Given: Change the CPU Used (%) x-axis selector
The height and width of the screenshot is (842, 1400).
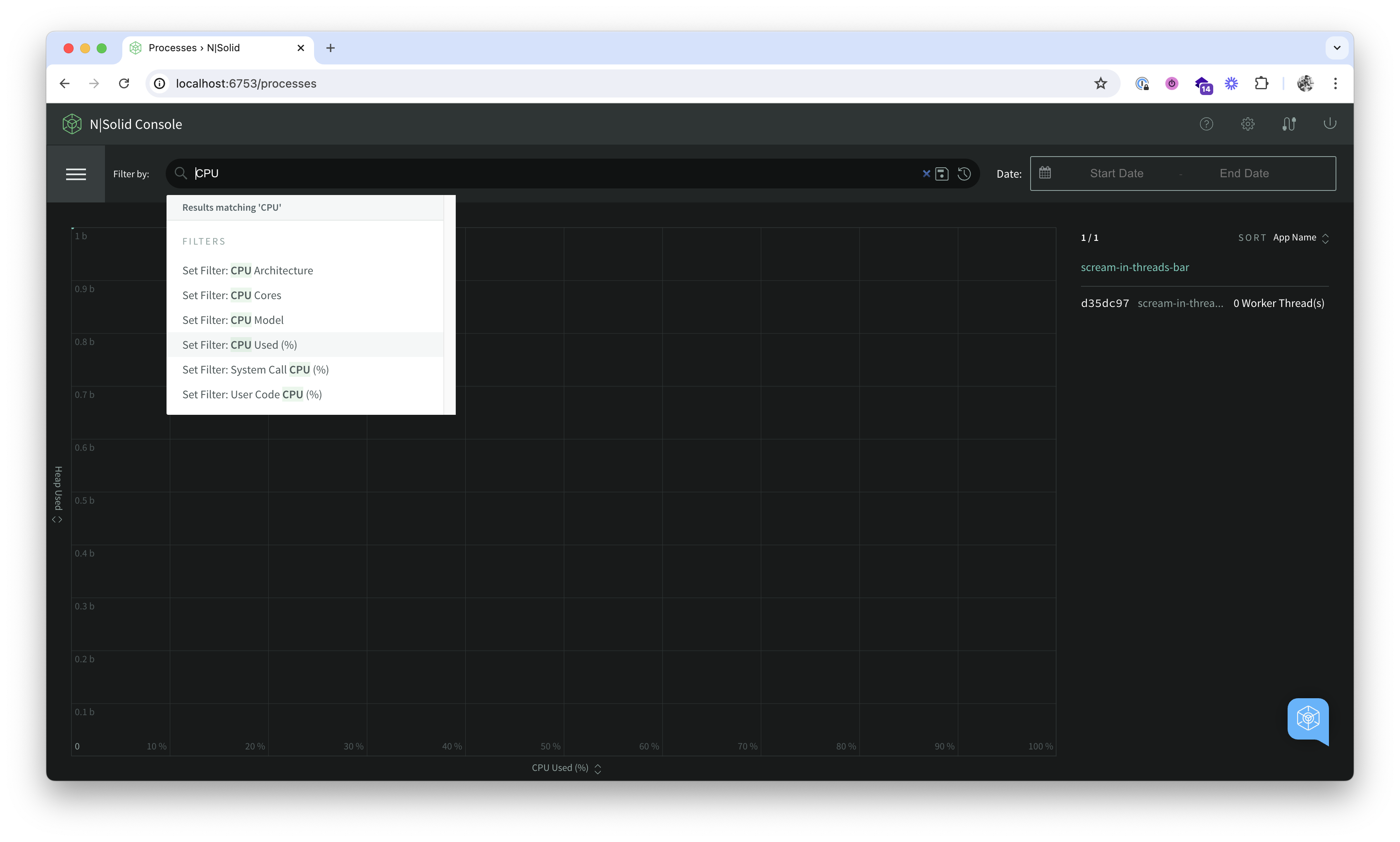Looking at the screenshot, I should pyautogui.click(x=567, y=768).
